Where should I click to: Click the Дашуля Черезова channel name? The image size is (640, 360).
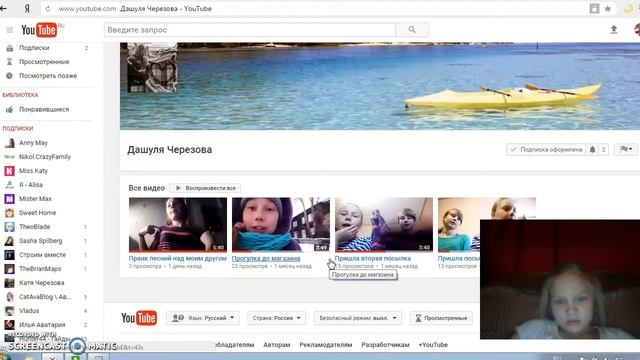[169, 150]
